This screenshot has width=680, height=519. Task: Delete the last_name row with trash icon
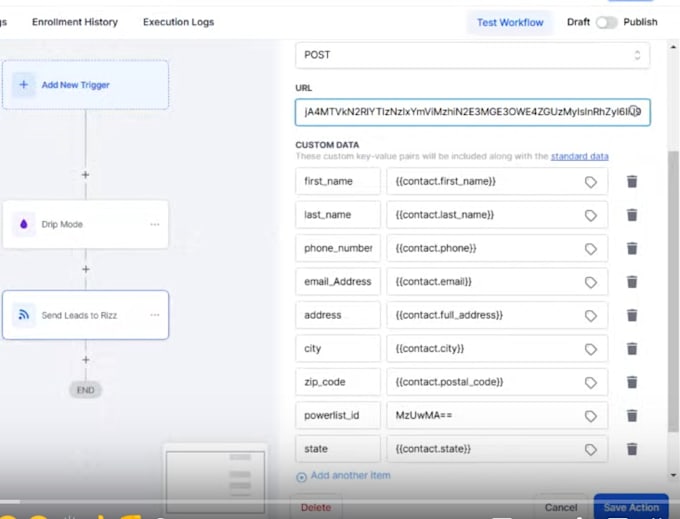click(632, 215)
